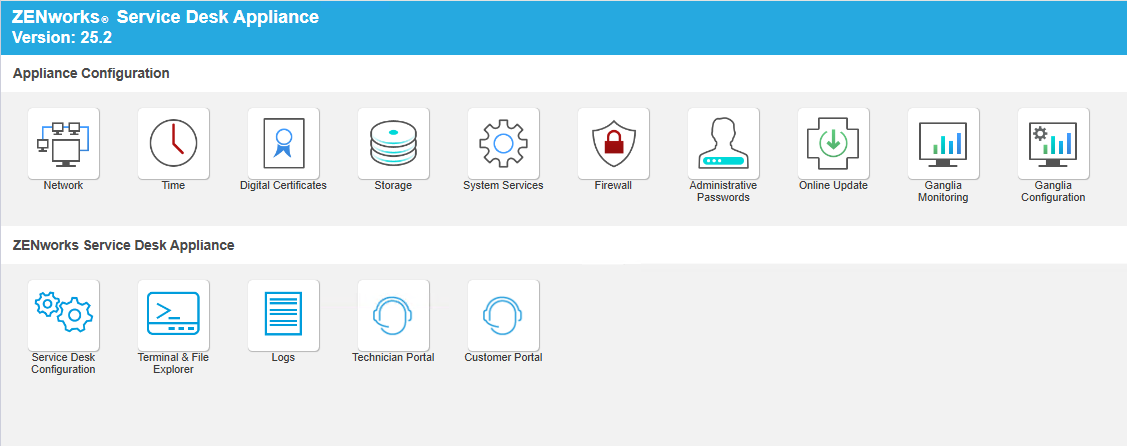
Task: Click the System Services label
Action: click(x=503, y=185)
